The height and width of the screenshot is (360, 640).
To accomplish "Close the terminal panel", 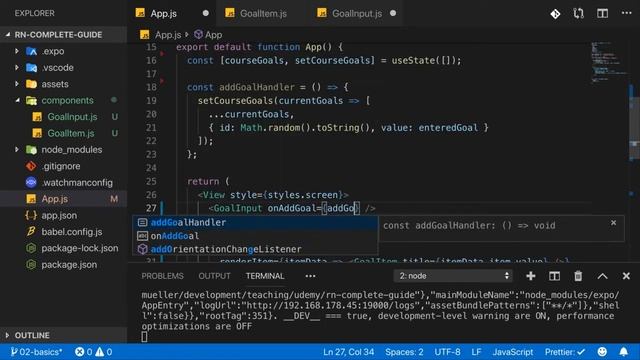I will click(x=626, y=276).
